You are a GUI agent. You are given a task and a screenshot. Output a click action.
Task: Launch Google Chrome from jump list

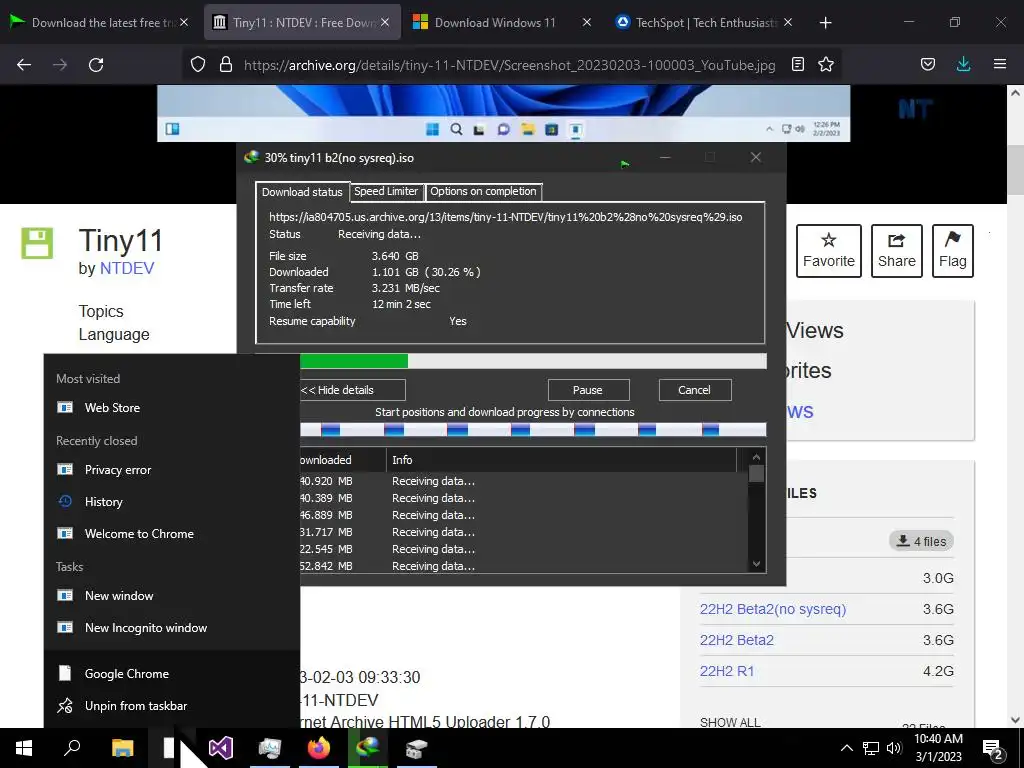tap(172, 673)
